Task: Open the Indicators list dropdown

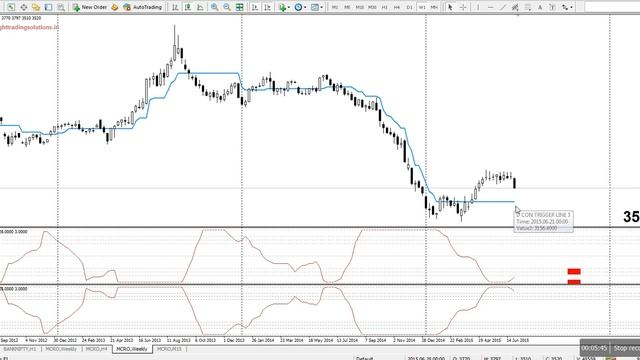Action: tap(284, 7)
